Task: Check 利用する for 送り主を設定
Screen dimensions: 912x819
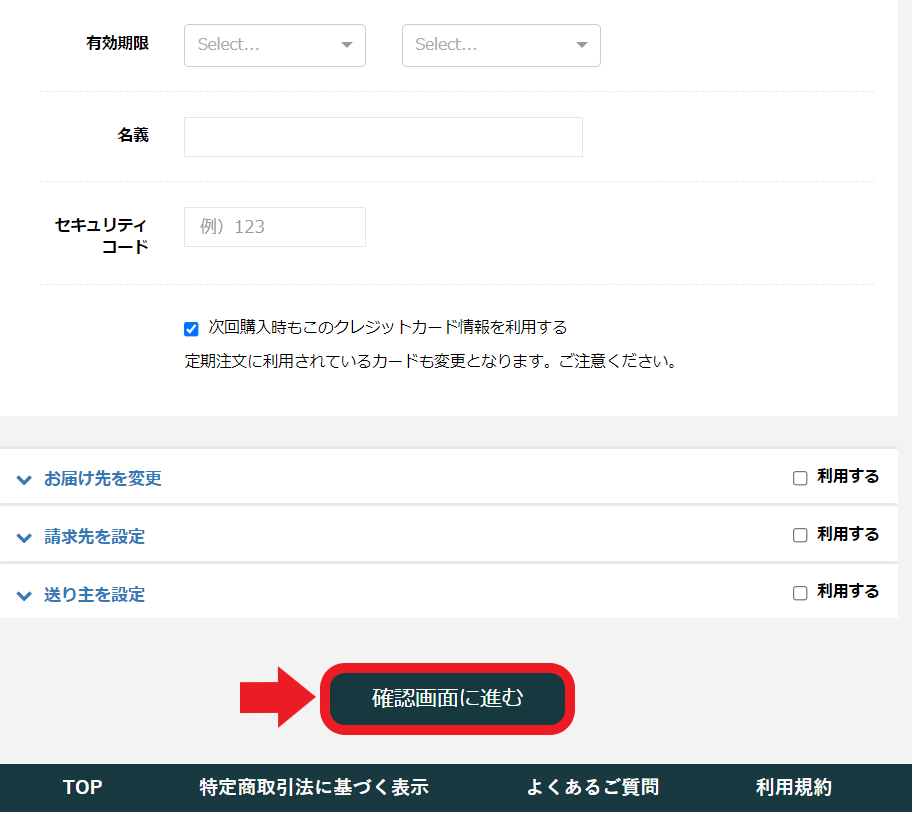Action: [800, 593]
